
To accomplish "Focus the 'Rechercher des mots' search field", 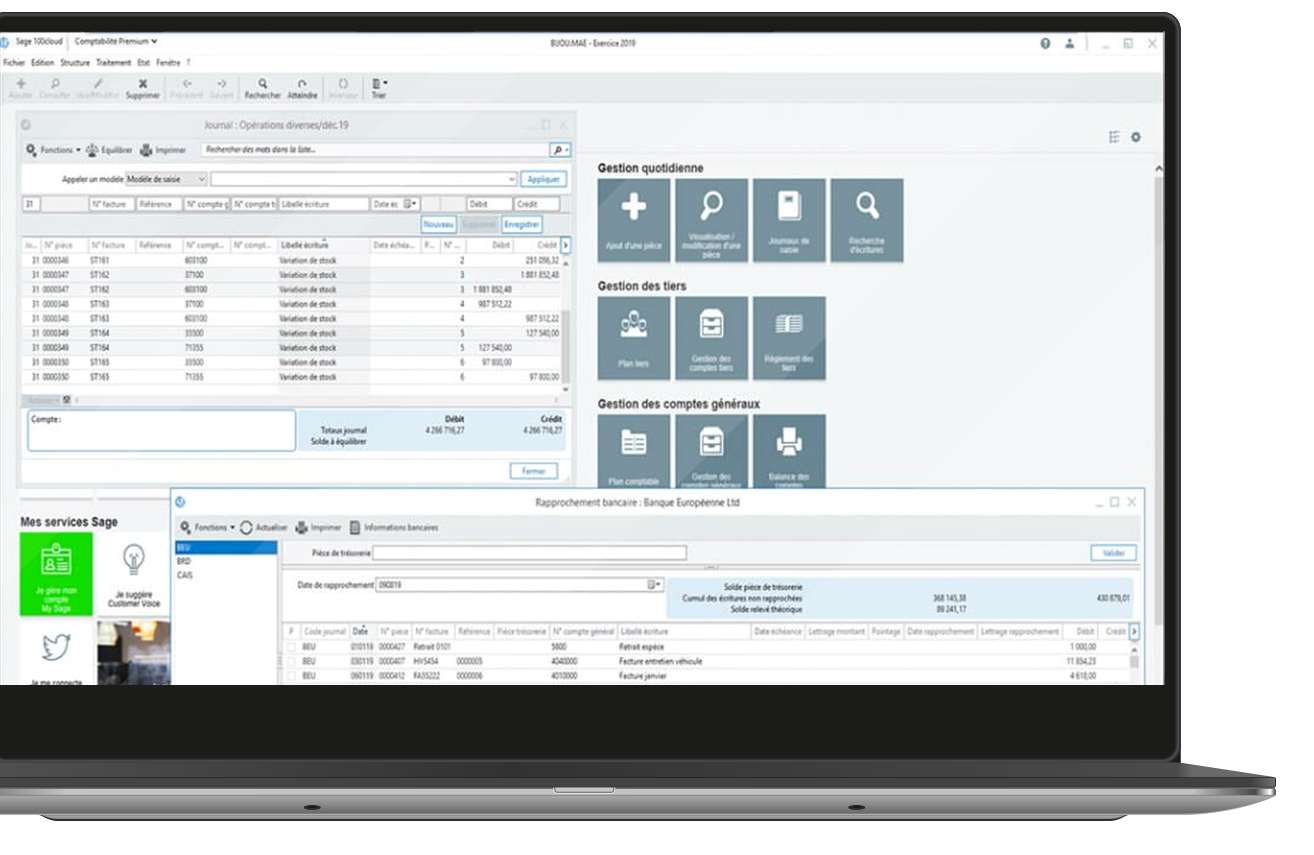I will tap(375, 150).
